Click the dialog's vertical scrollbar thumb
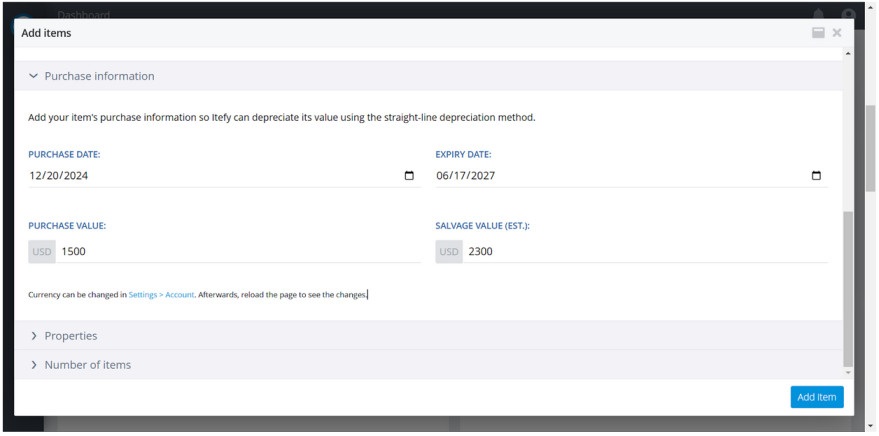879x436 pixels. 849,288
